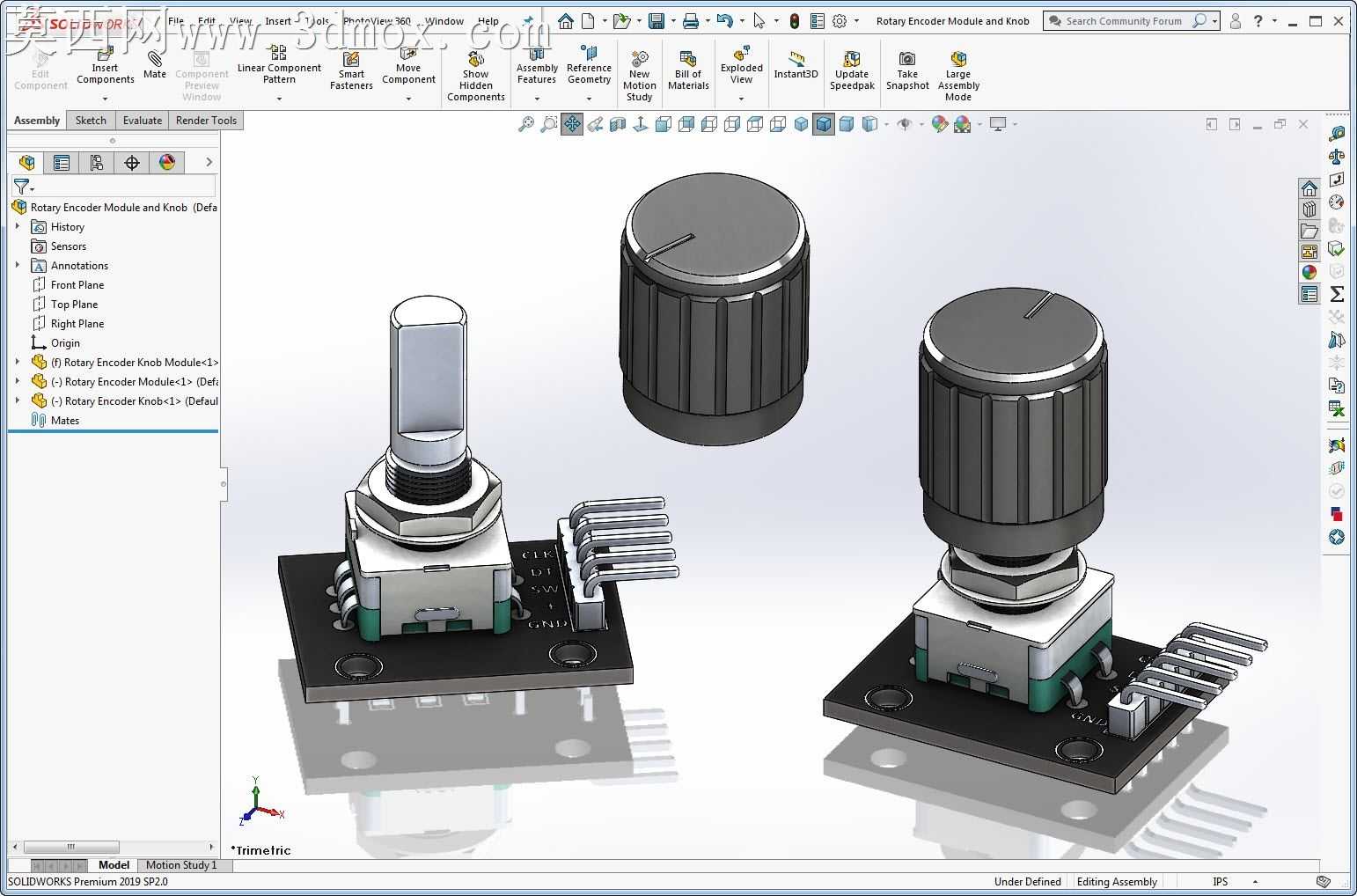This screenshot has width=1357, height=896.
Task: Click the Appearances color ball in task pane
Action: click(1309, 272)
